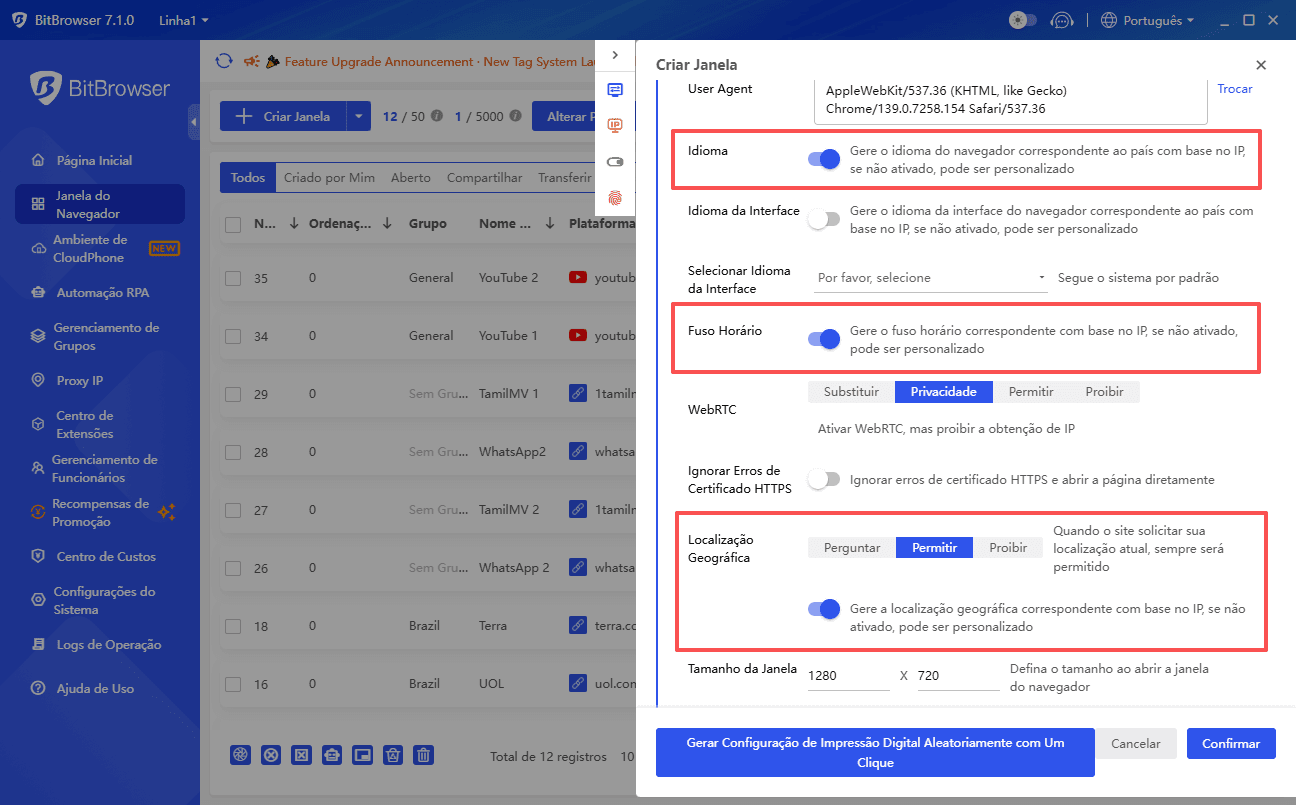The image size is (1296, 805).
Task: Click the Confirmar button
Action: (1230, 743)
